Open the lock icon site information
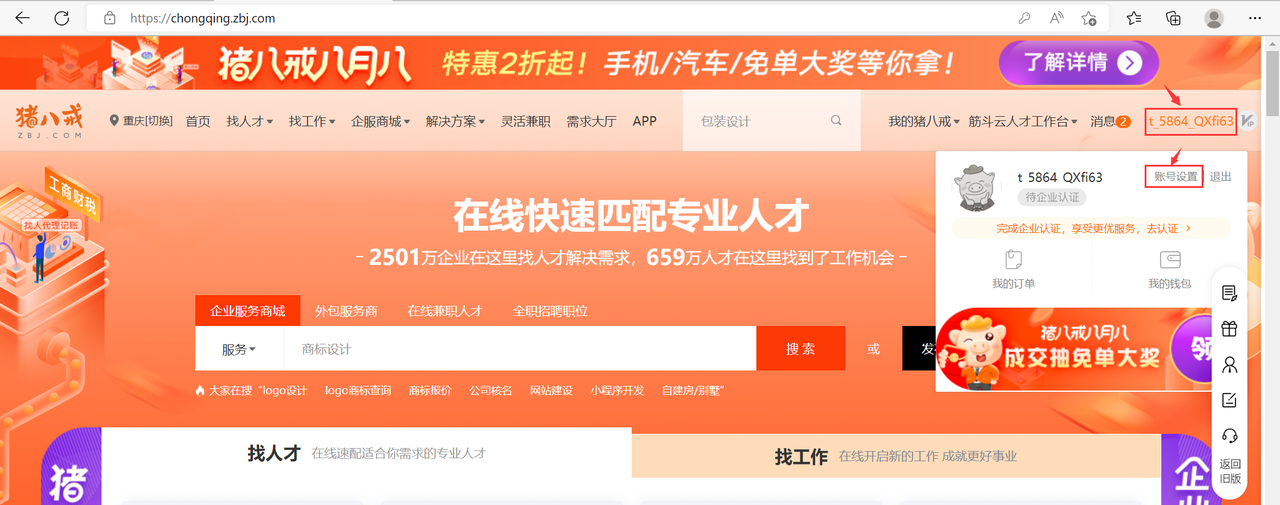Image resolution: width=1280 pixels, height=505 pixels. 110,18
